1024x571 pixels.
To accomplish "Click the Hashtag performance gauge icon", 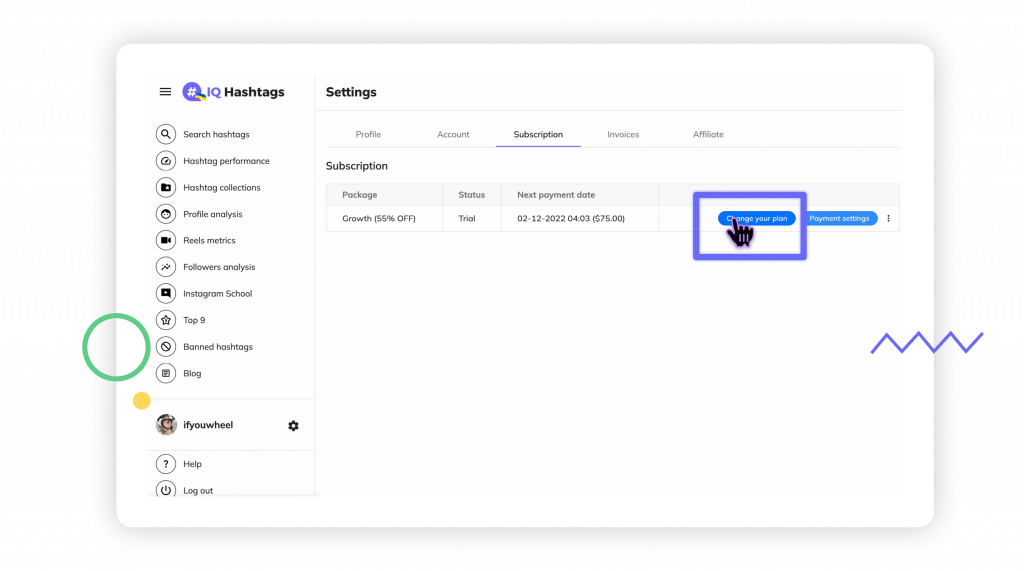I will click(x=166, y=161).
